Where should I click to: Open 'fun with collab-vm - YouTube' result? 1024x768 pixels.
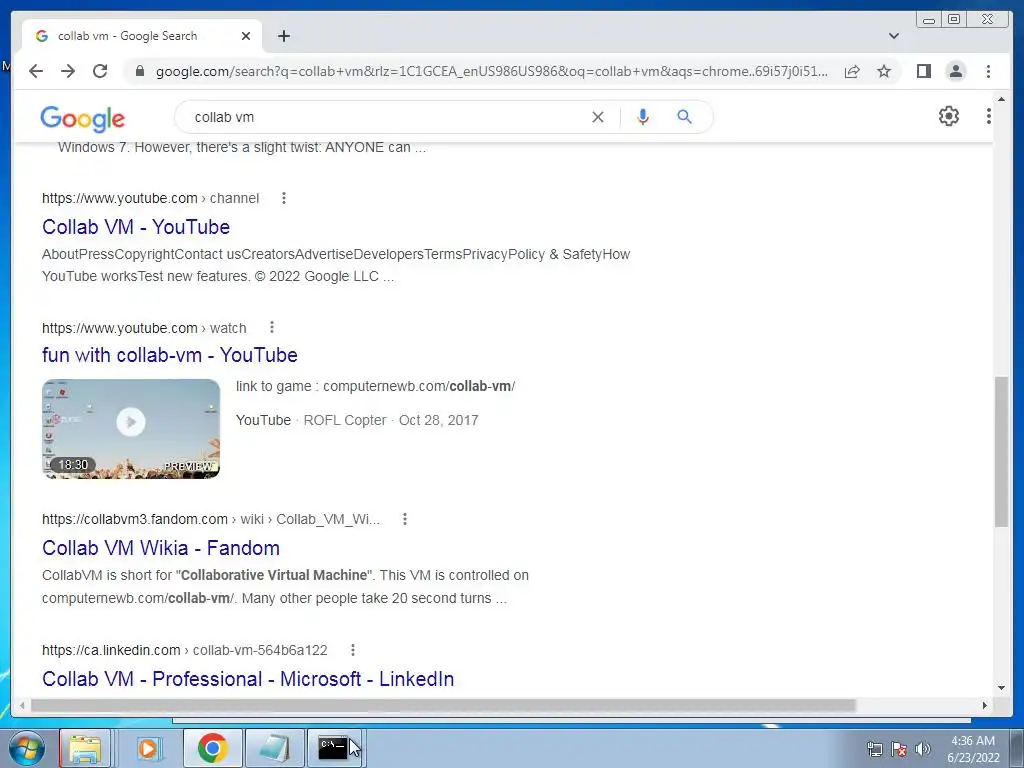(x=170, y=355)
